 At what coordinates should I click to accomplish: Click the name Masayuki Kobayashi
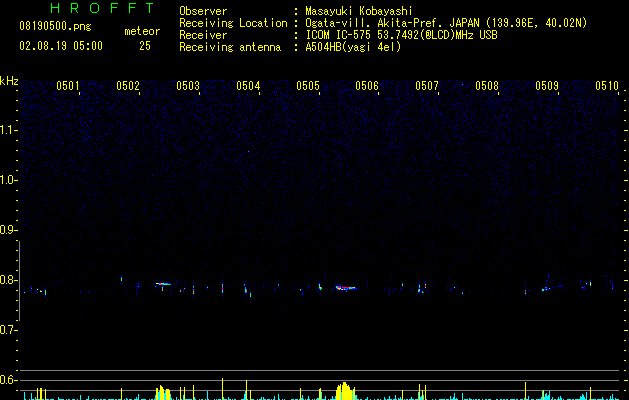(x=359, y=11)
